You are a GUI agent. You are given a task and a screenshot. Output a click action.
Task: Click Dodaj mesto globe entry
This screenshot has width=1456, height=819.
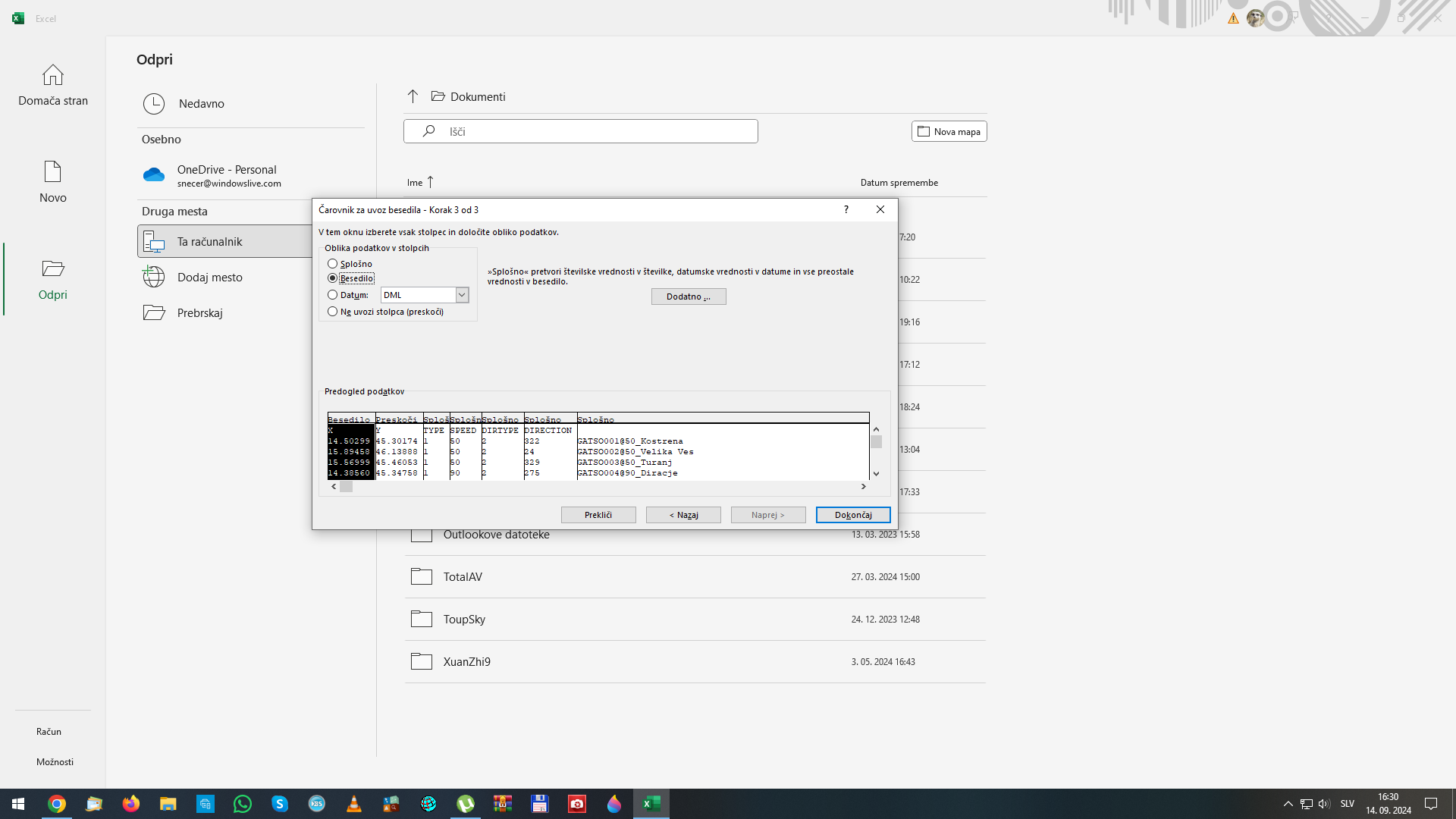pyautogui.click(x=224, y=277)
